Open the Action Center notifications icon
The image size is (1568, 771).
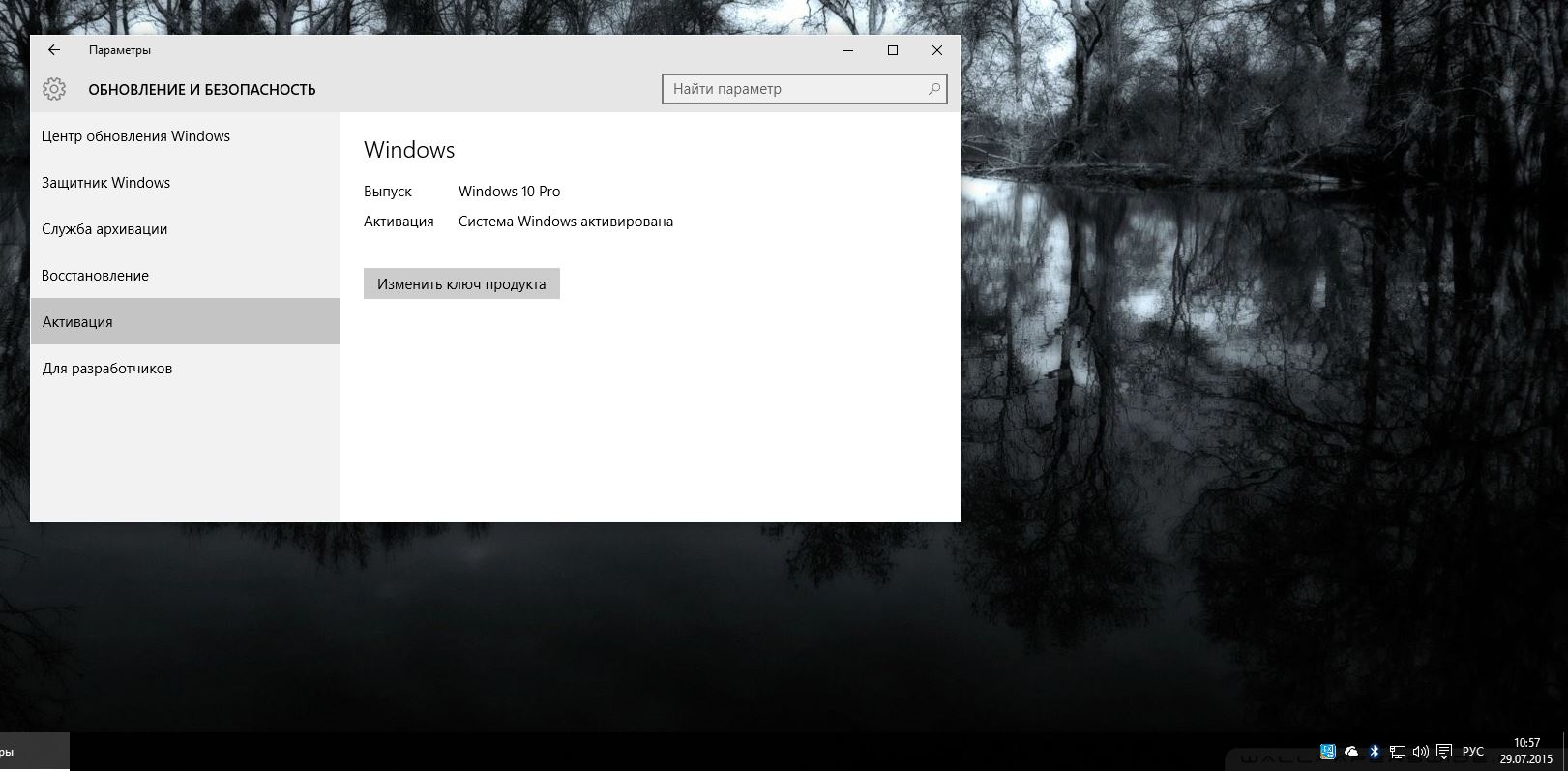[1443, 752]
